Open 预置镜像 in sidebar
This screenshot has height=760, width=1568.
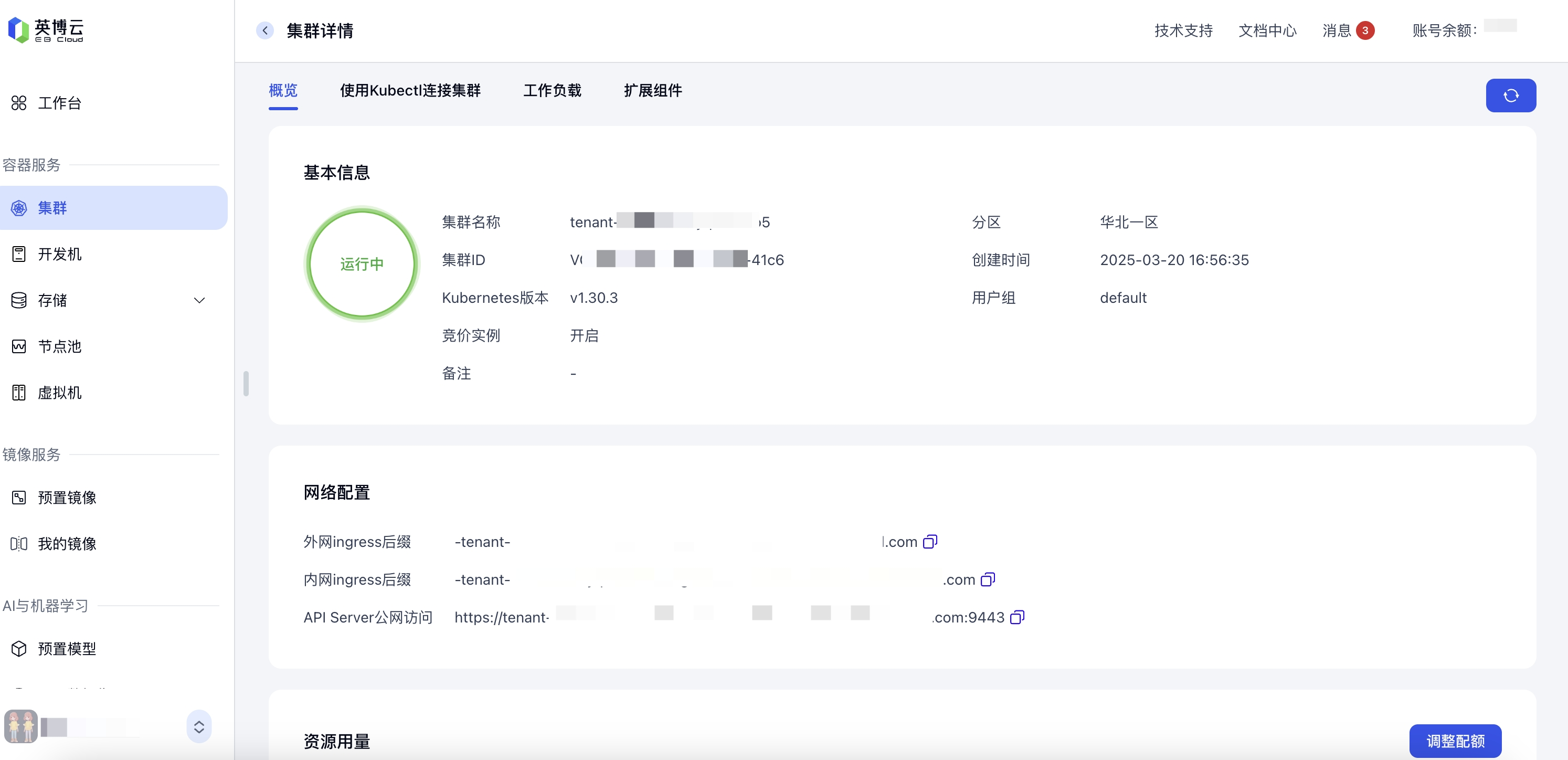tap(66, 498)
